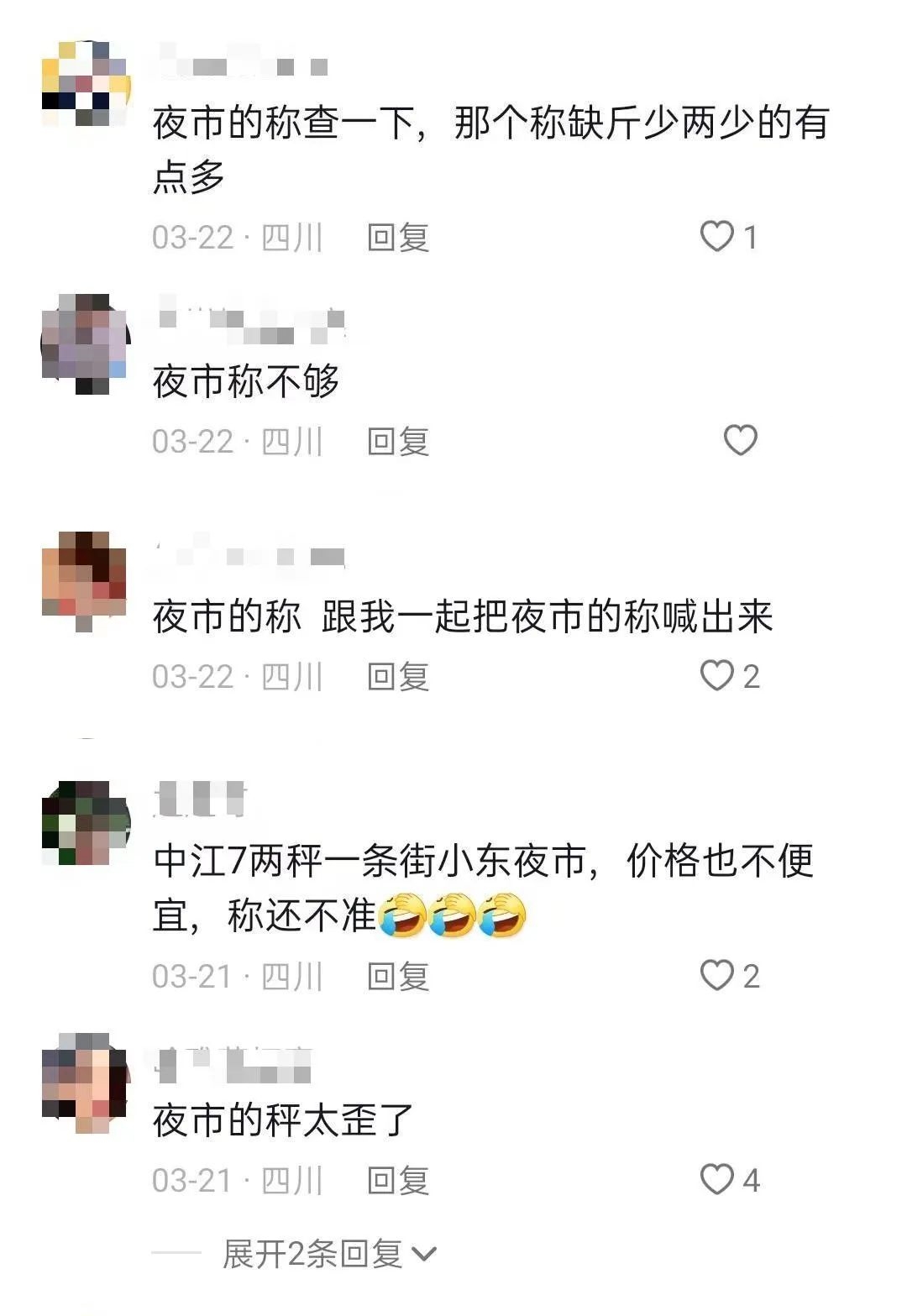The height and width of the screenshot is (1316, 907).
Task: Reply to the 小东夜市 comment
Action: click(x=398, y=976)
